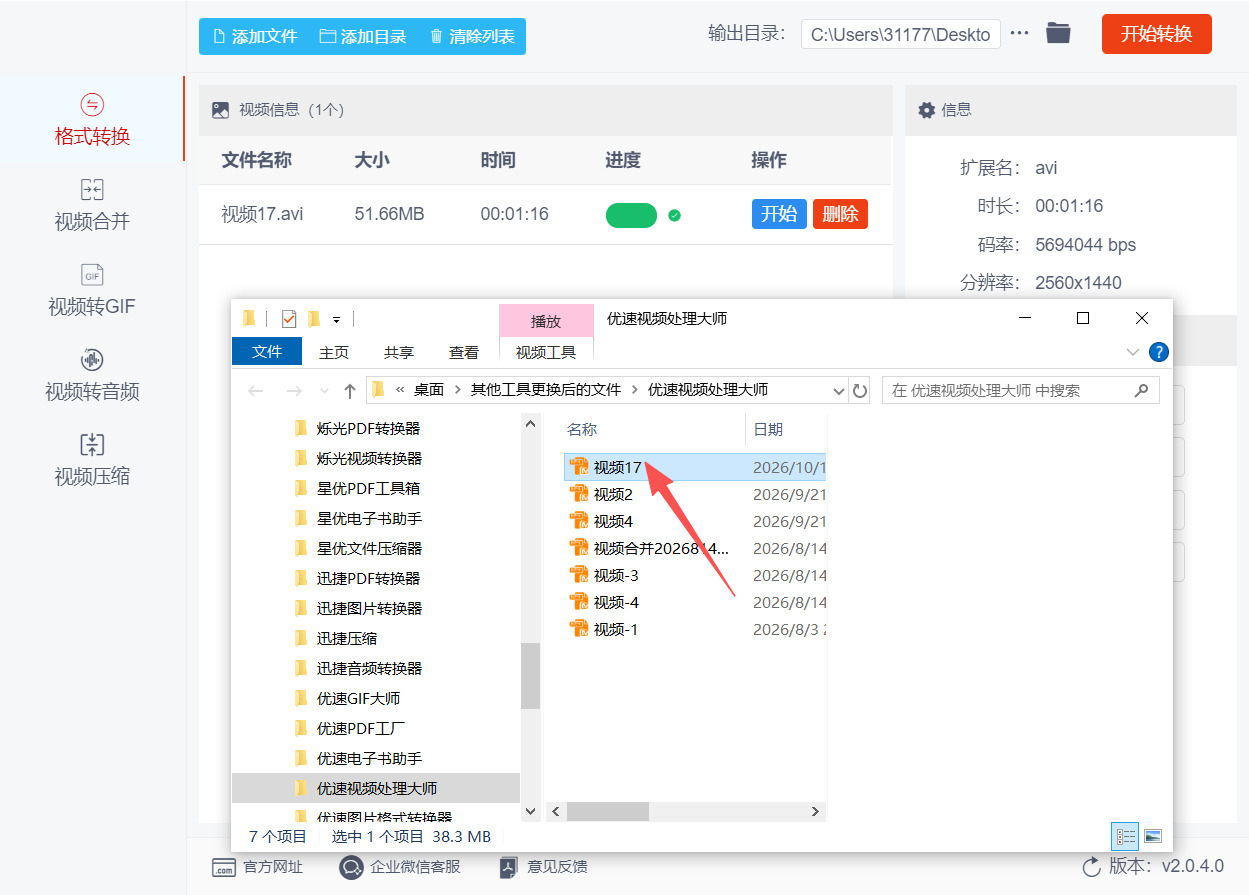Image resolution: width=1249 pixels, height=895 pixels.
Task: Click the 清除列表 clear list button
Action: pos(471,36)
